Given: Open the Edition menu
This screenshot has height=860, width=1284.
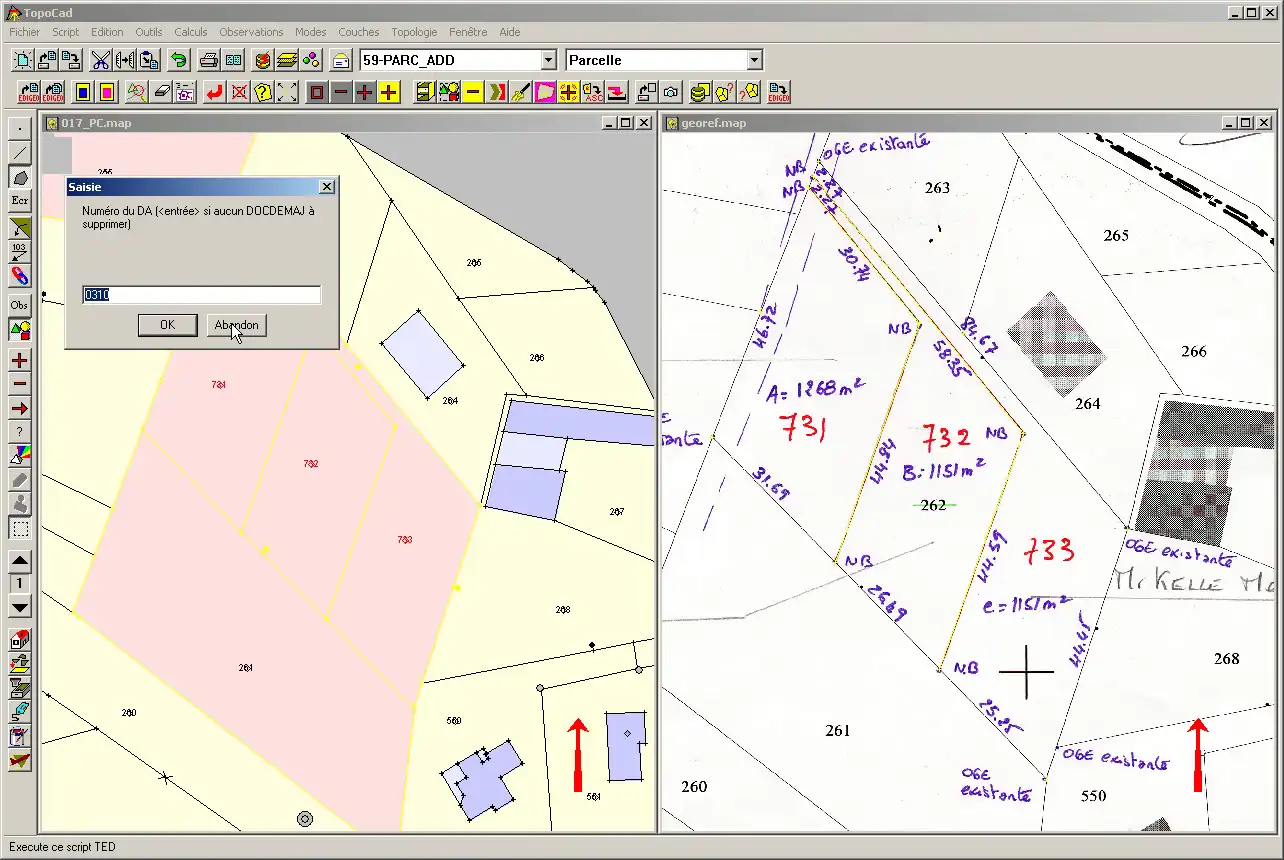Looking at the screenshot, I should 107,32.
